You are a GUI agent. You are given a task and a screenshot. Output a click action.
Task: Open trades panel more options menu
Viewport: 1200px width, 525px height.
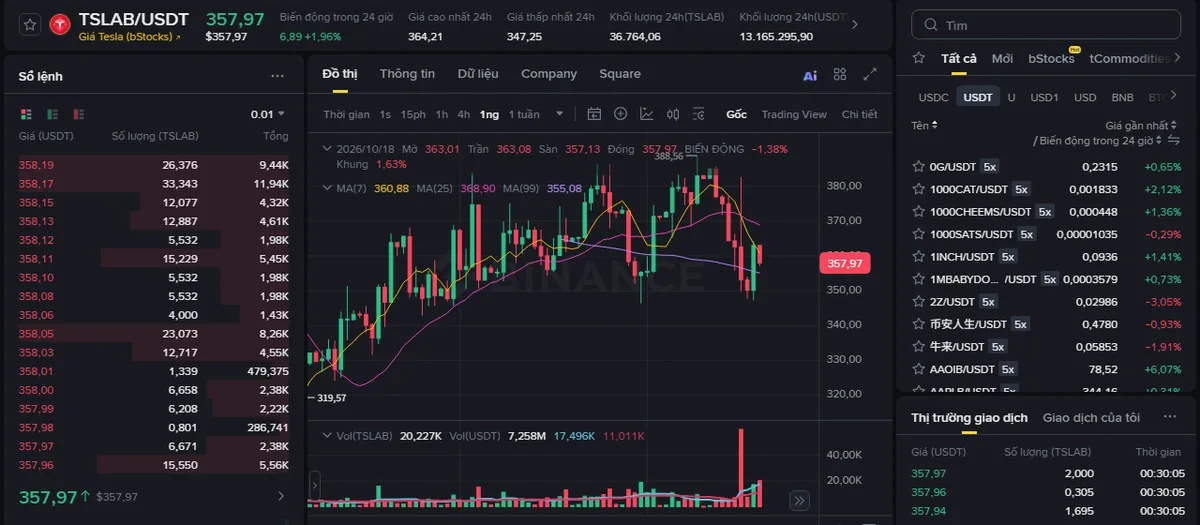(1170, 417)
